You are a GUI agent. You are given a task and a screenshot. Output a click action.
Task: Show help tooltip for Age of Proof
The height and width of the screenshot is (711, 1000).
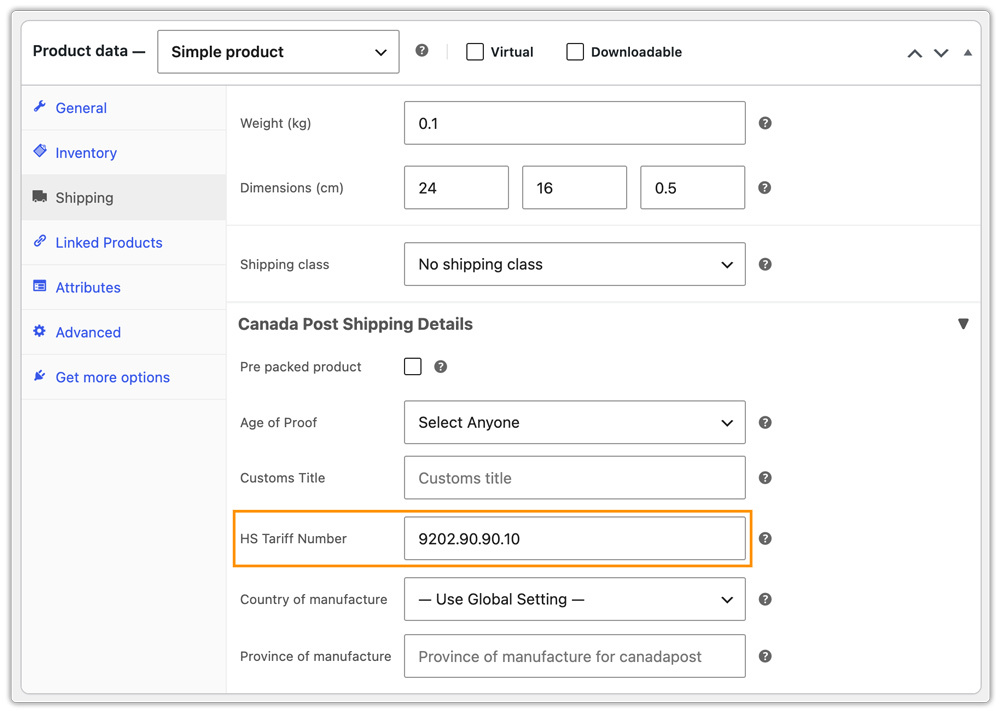pyautogui.click(x=765, y=422)
